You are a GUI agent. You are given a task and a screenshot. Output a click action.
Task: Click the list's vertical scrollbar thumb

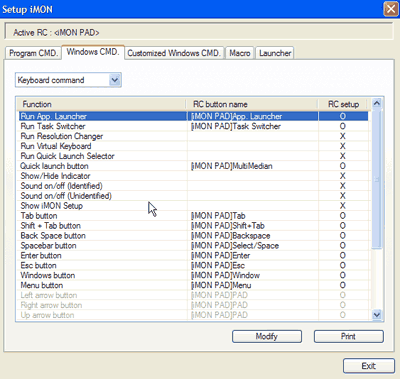pyautogui.click(x=377, y=178)
